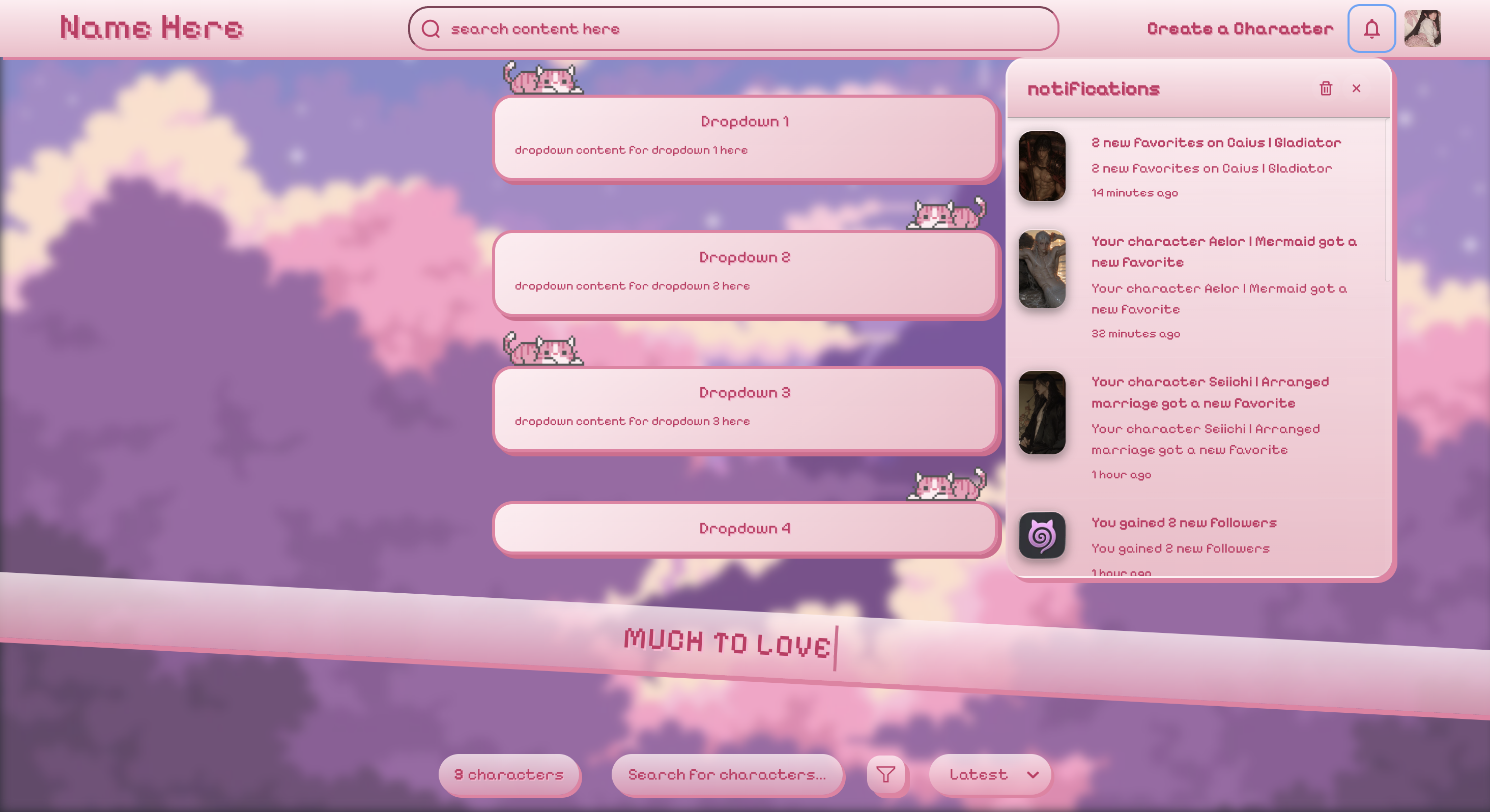This screenshot has width=1490, height=812.
Task: Click the 3 characters button
Action: coord(509,774)
